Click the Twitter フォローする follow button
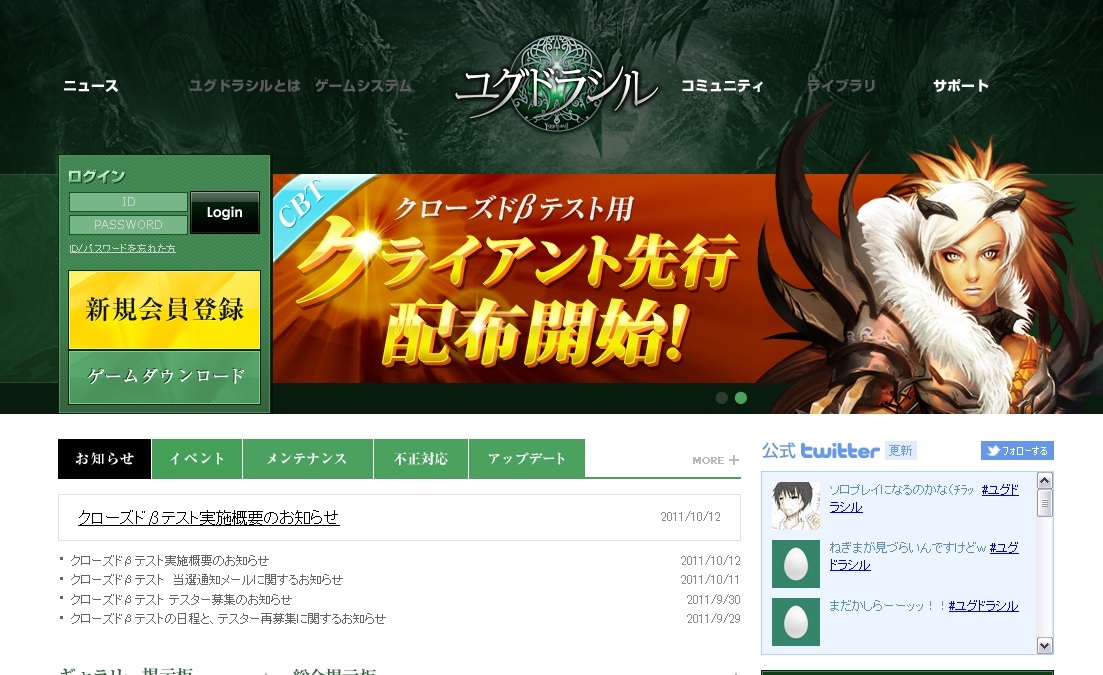 coord(1017,451)
